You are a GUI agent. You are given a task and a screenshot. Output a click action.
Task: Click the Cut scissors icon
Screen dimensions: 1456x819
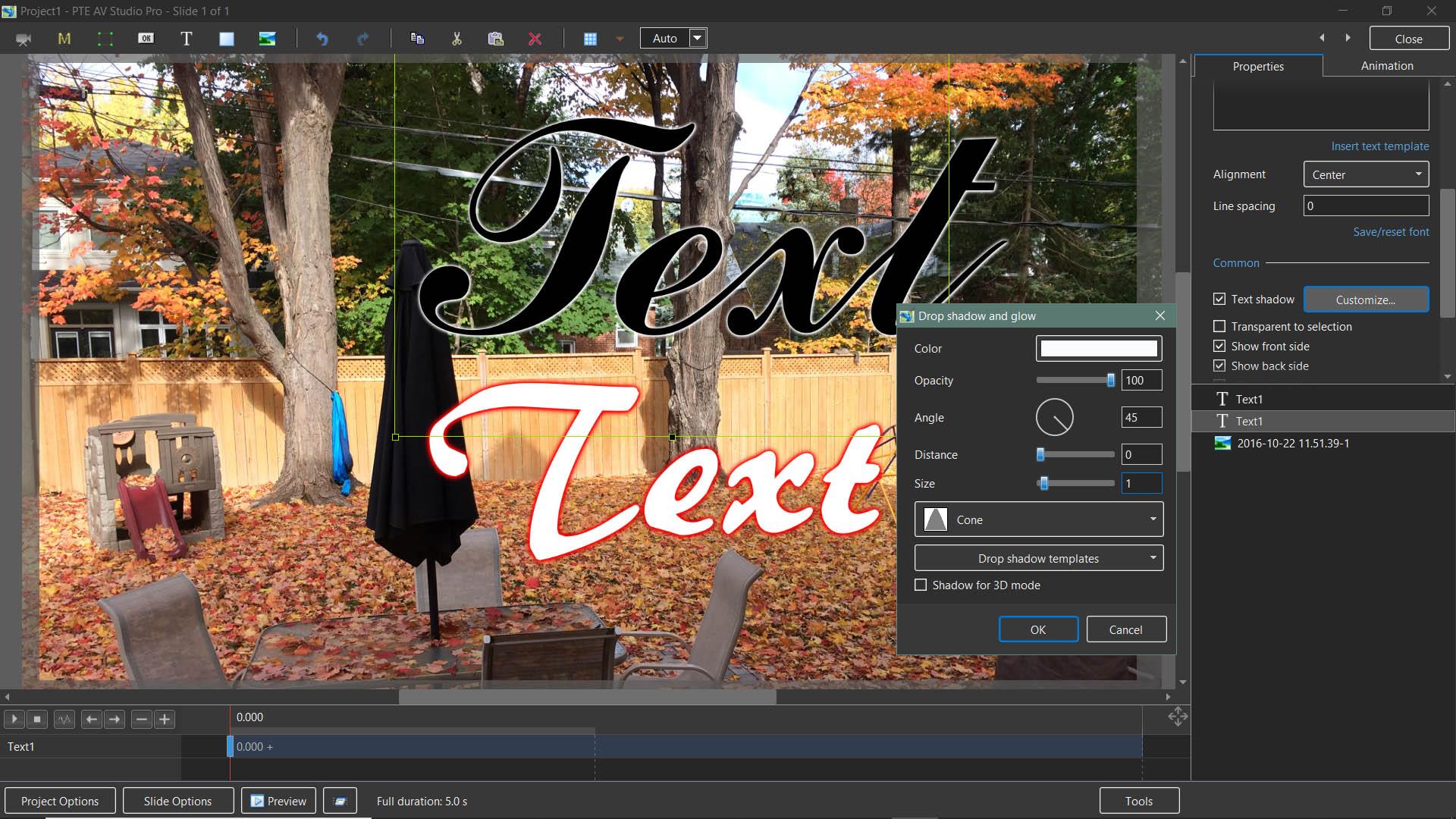pos(457,39)
